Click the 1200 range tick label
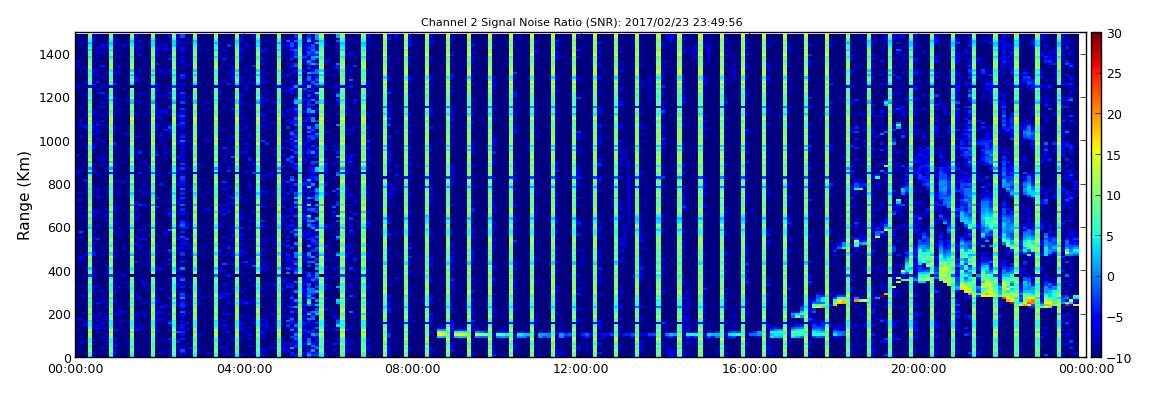 (56, 98)
